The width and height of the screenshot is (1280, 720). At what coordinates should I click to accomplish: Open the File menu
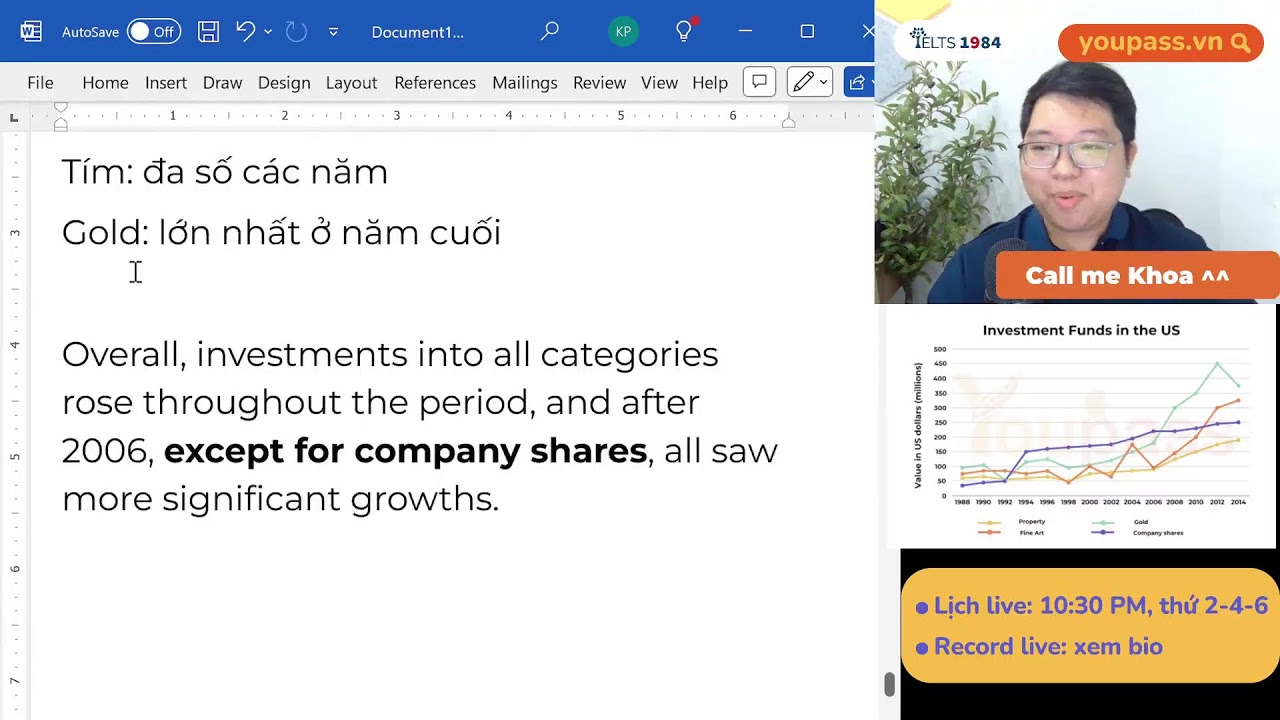[40, 83]
